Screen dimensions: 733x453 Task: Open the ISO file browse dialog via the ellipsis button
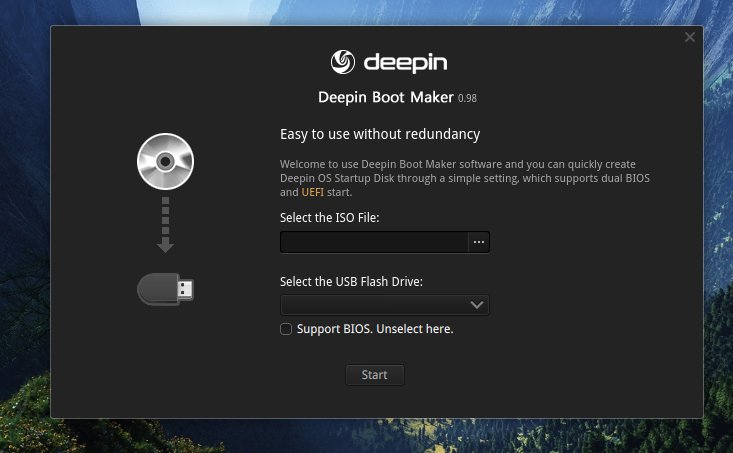(x=478, y=242)
